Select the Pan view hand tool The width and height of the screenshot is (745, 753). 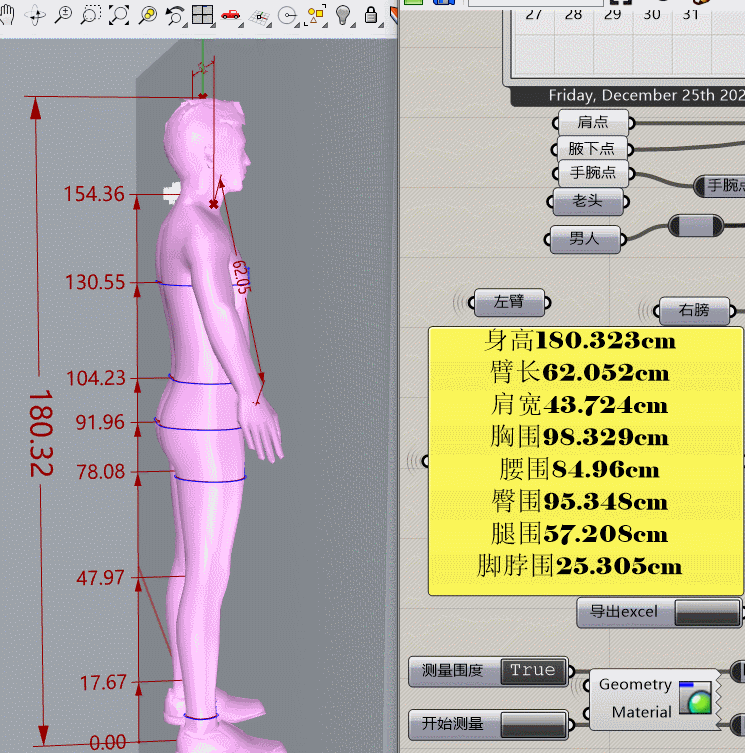[7, 15]
